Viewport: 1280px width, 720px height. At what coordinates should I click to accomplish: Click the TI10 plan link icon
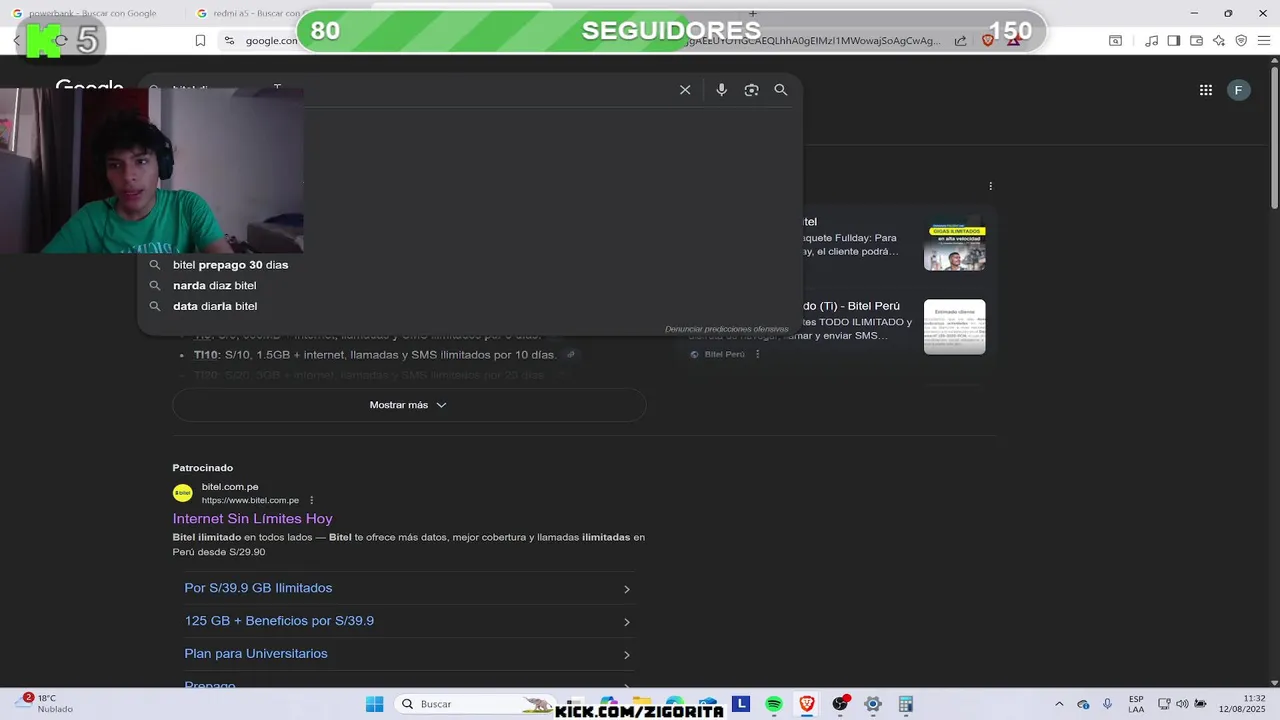point(571,355)
